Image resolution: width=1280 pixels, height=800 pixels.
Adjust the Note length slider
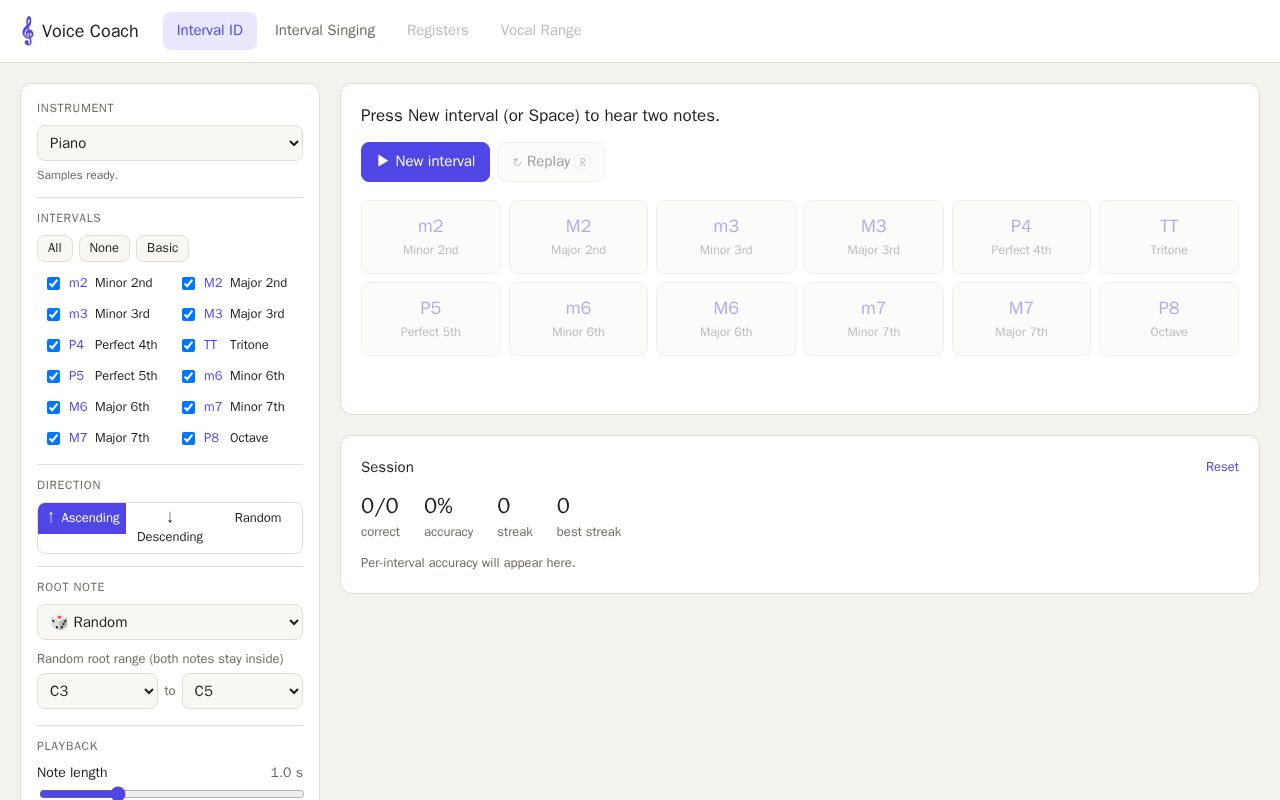[x=170, y=794]
